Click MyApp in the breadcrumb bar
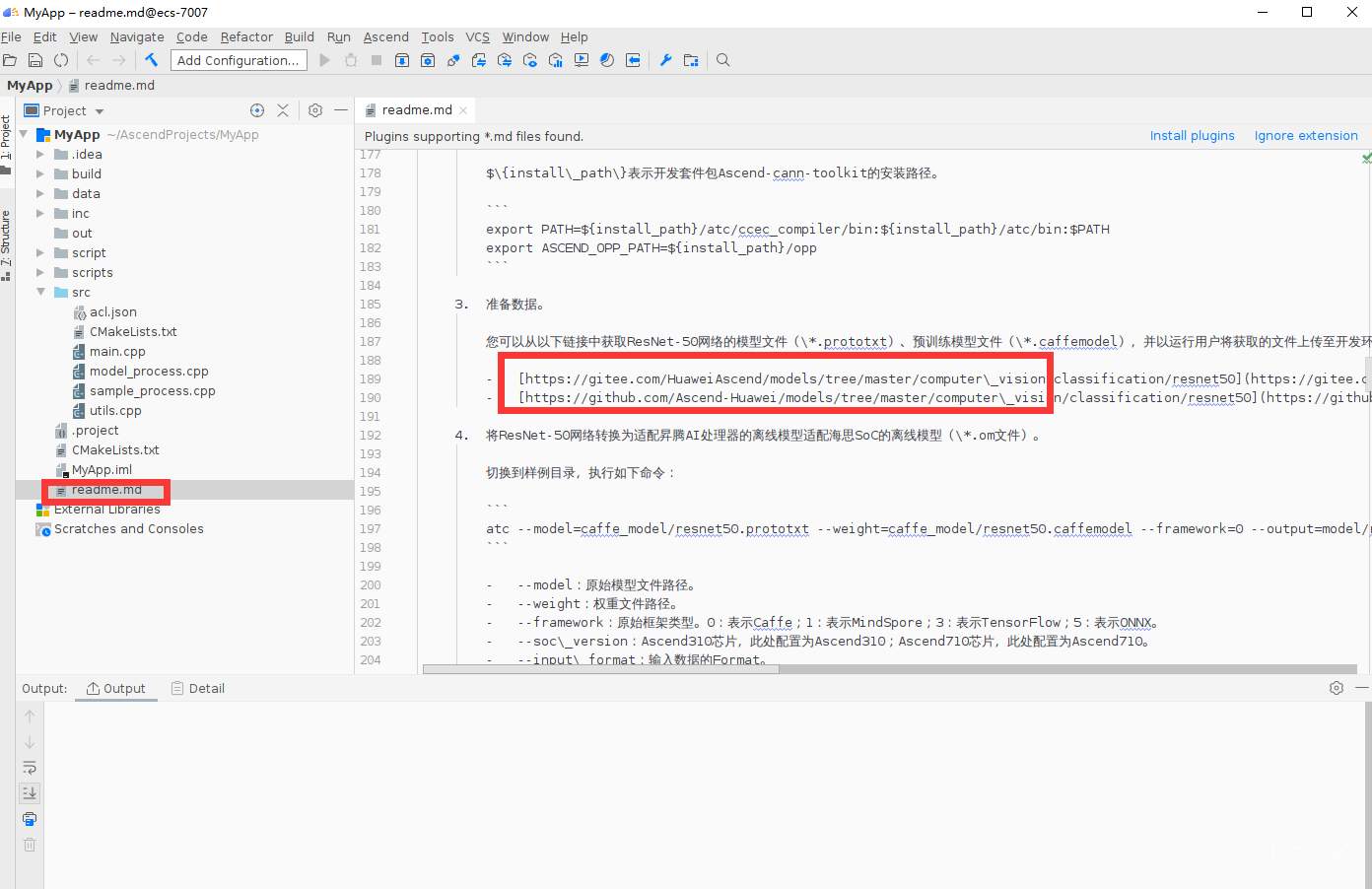Viewport: 1372px width, 889px height. coord(30,85)
